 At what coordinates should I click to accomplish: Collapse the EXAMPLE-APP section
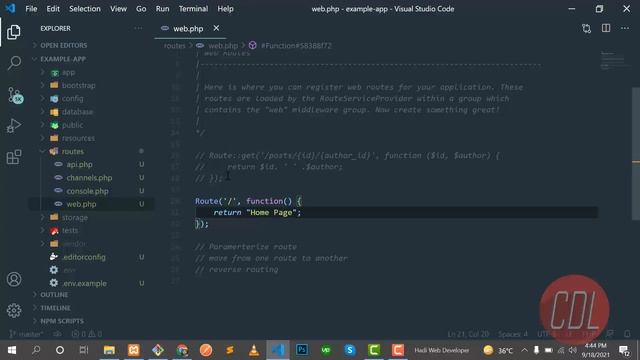click(x=62, y=59)
